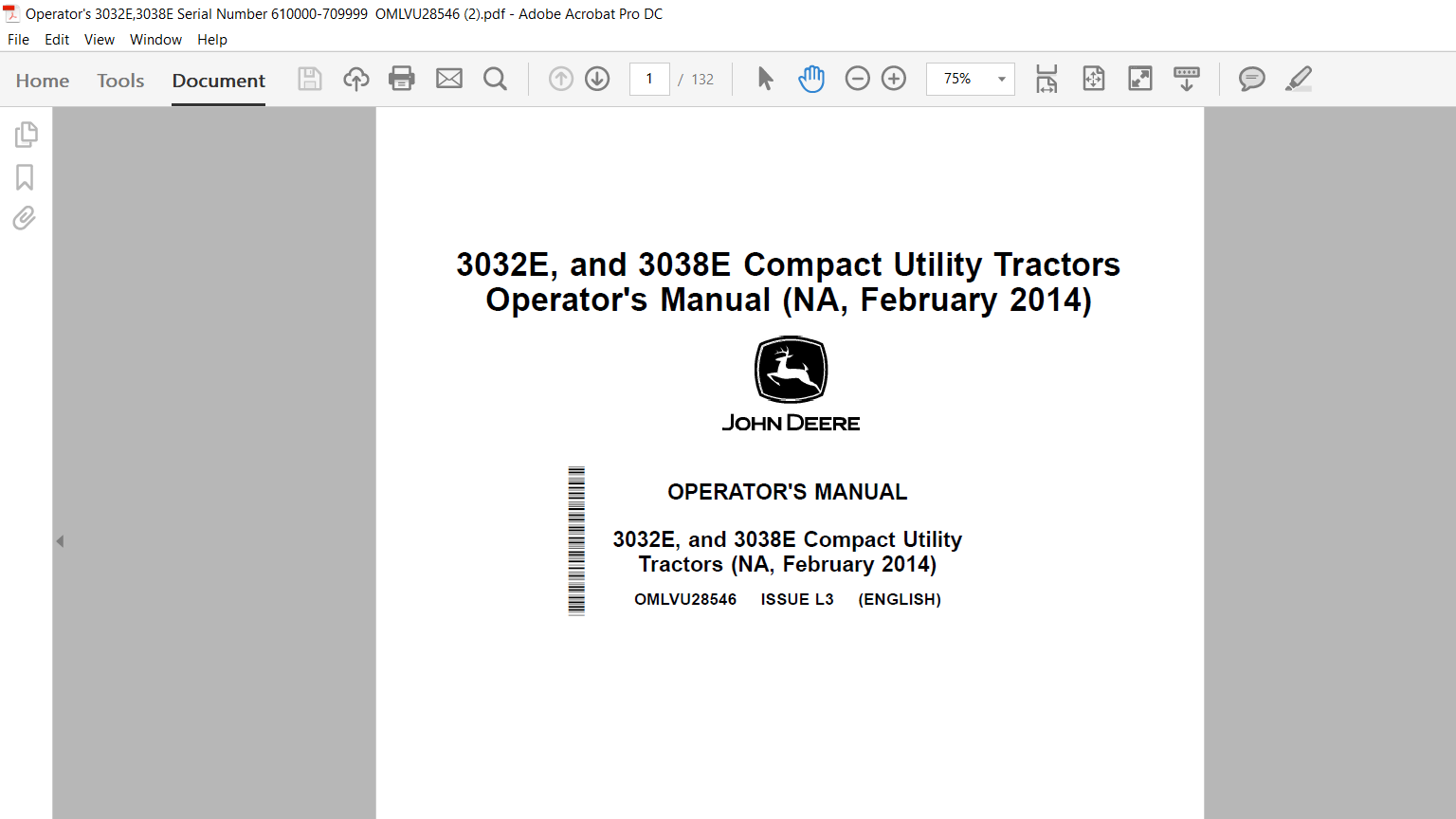Click the 'Tractors (NA, February 2014)' subtitle line
Screen dimensions: 1456x819
[788, 564]
